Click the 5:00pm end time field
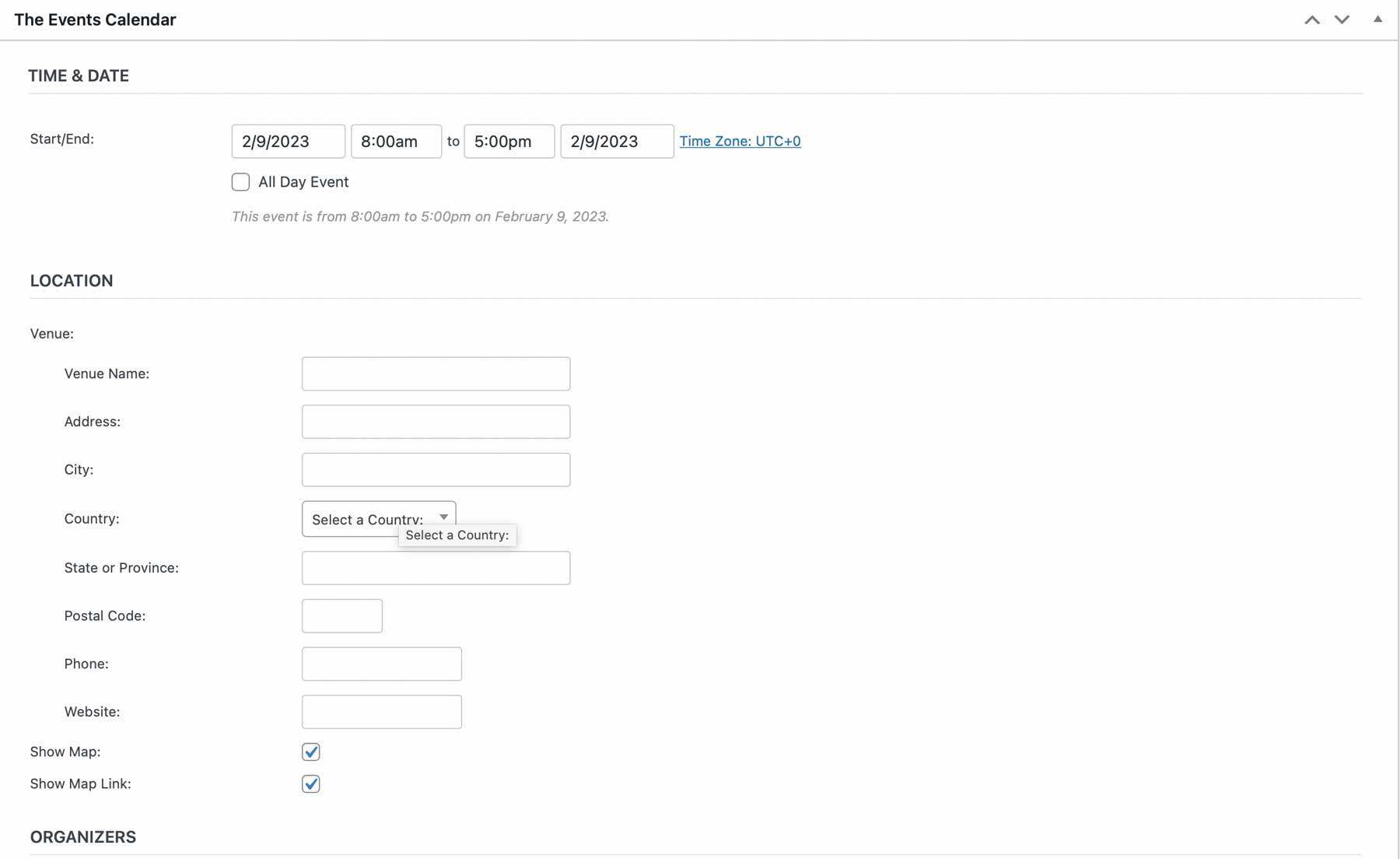 pyautogui.click(x=508, y=141)
